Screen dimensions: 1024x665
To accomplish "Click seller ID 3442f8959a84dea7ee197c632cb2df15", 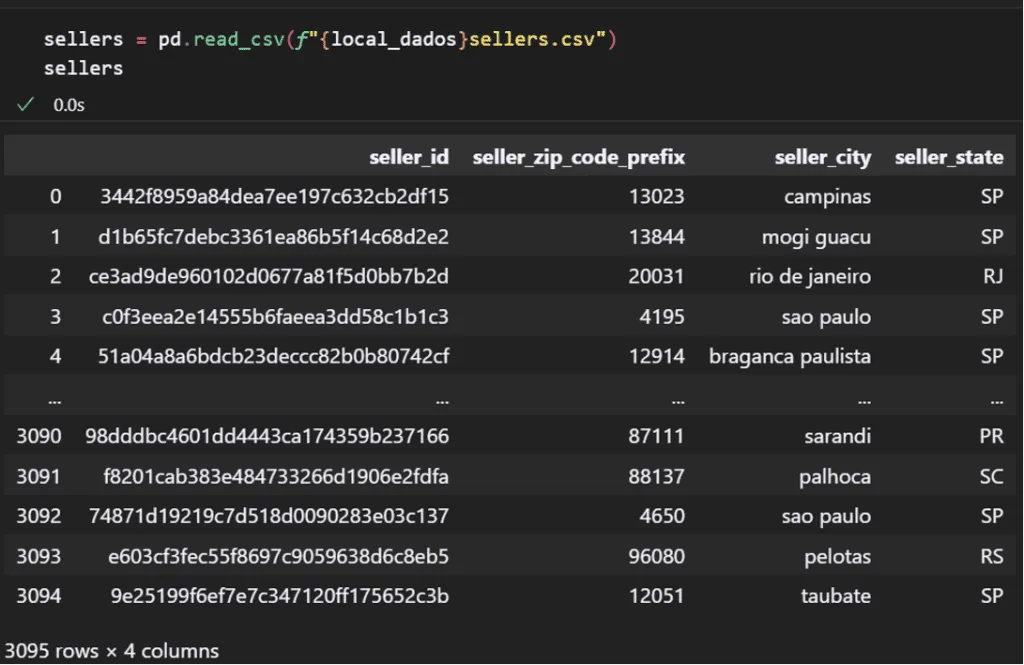I will pos(274,197).
